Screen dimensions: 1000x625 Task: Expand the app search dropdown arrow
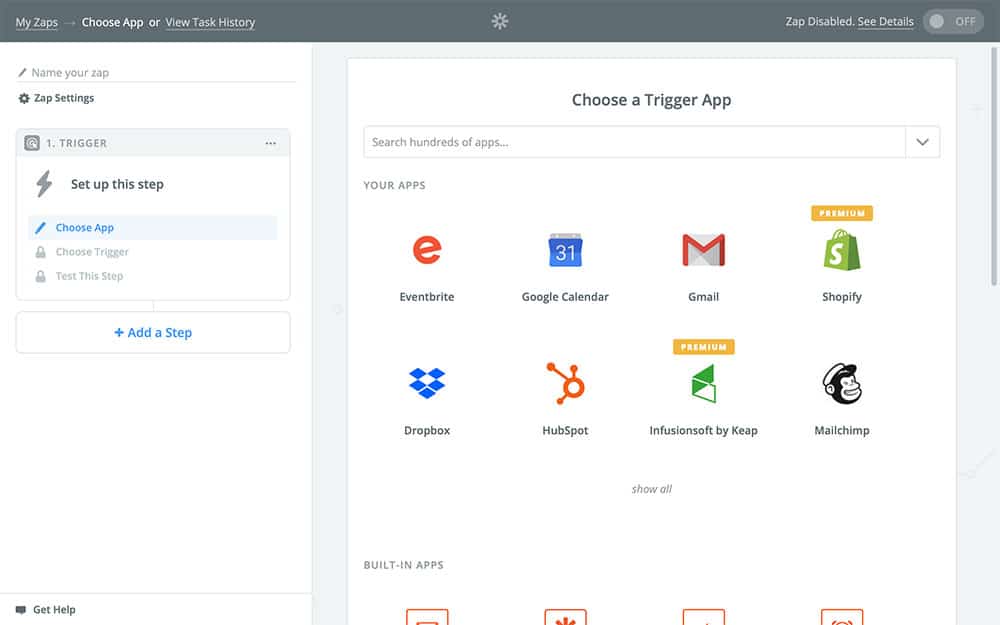pos(922,142)
